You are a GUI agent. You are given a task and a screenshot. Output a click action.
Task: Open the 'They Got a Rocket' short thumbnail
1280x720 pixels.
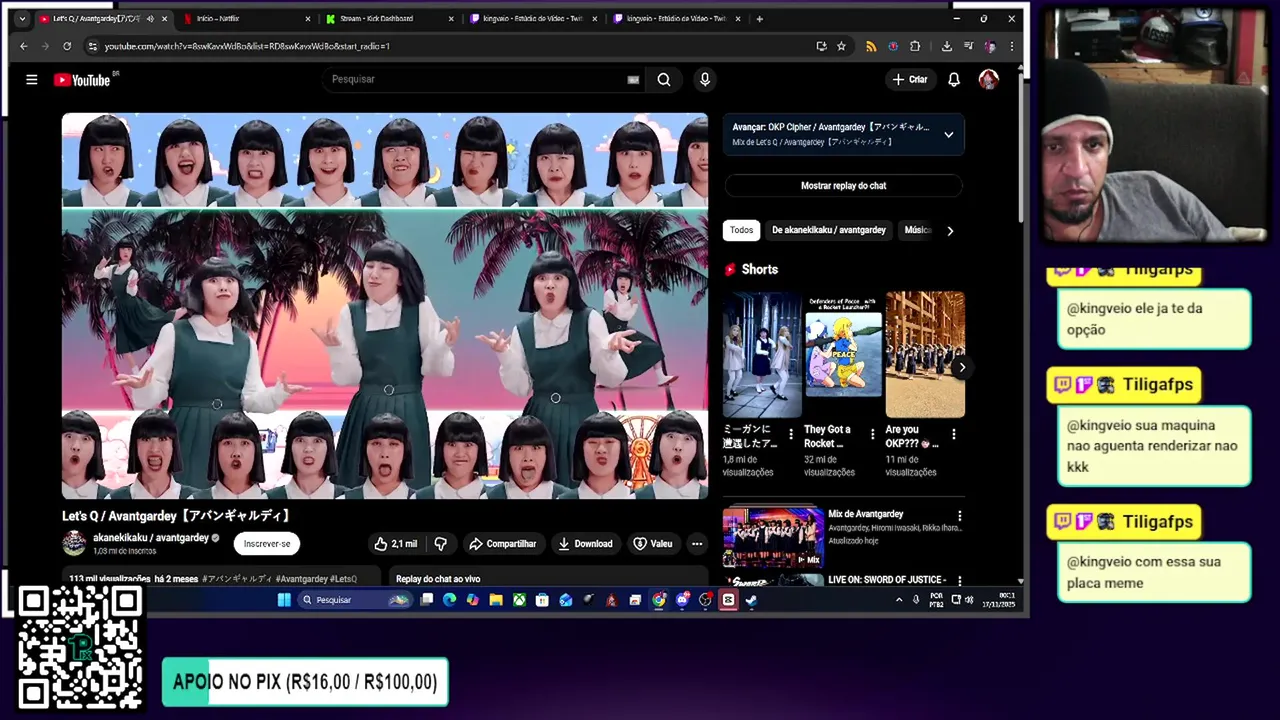[x=843, y=354]
